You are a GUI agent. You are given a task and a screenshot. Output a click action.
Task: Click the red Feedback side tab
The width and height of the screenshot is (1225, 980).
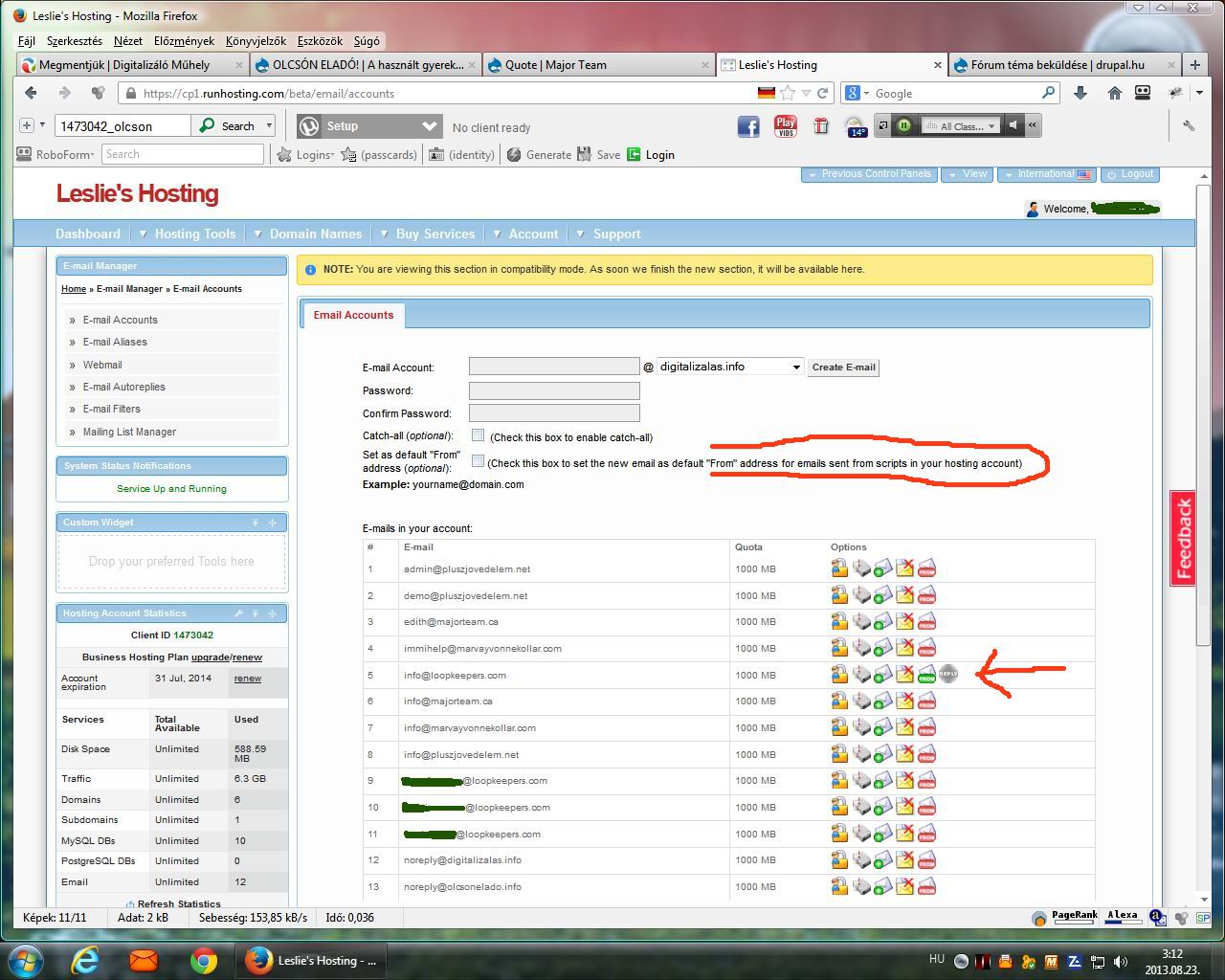[x=1183, y=539]
